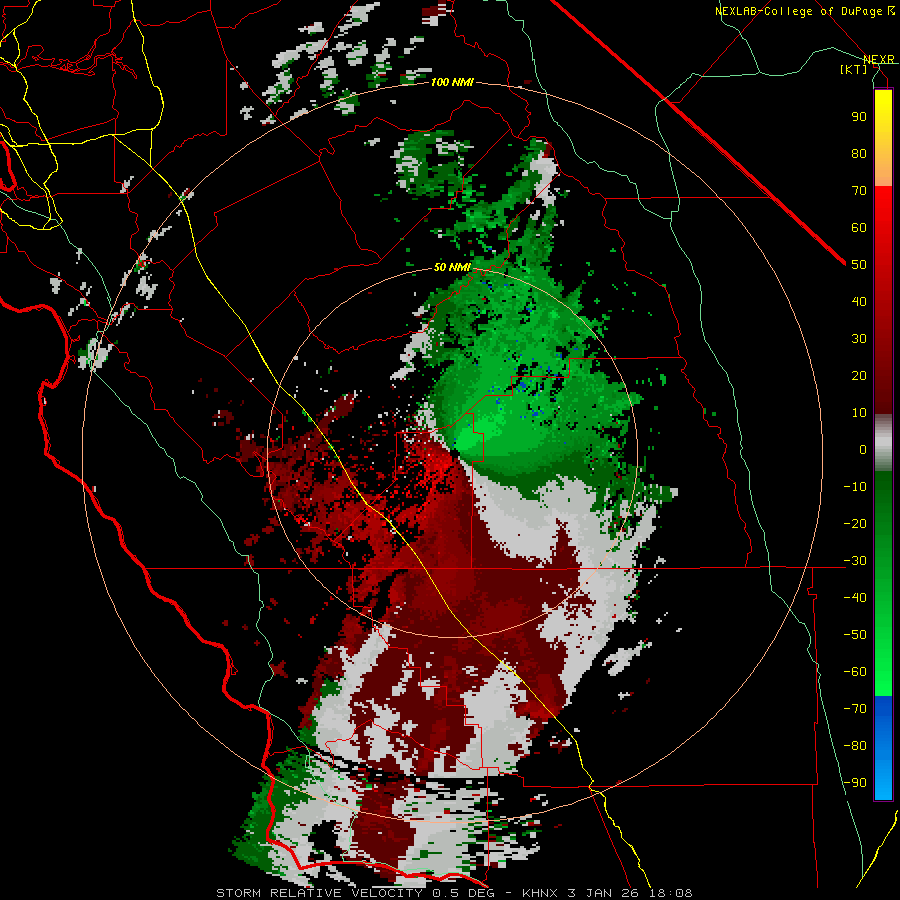The width and height of the screenshot is (900, 900).
Task: Click the gray zero-velocity band of the color bar
Action: click(x=883, y=443)
